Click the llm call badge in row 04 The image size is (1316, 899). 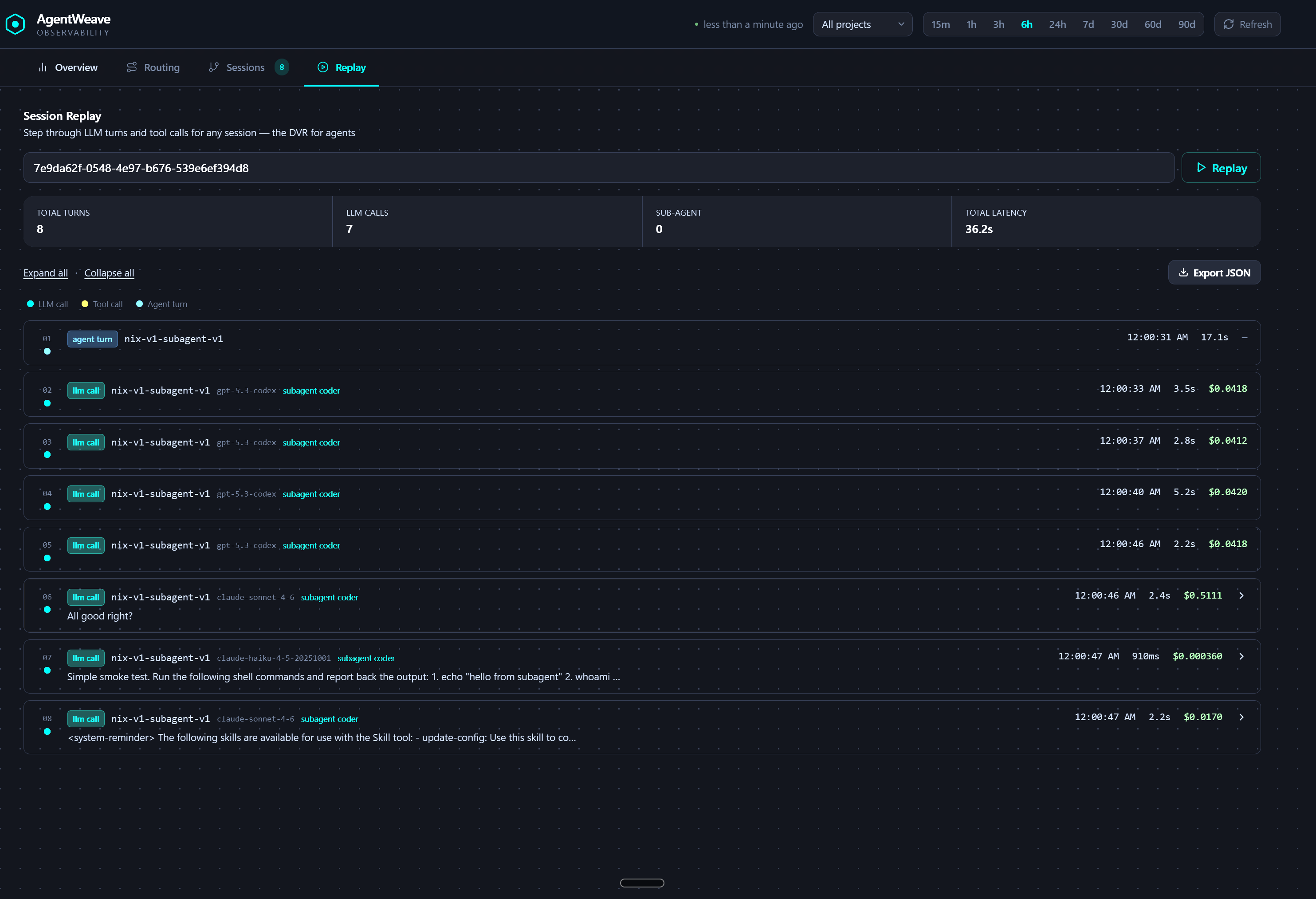86,494
